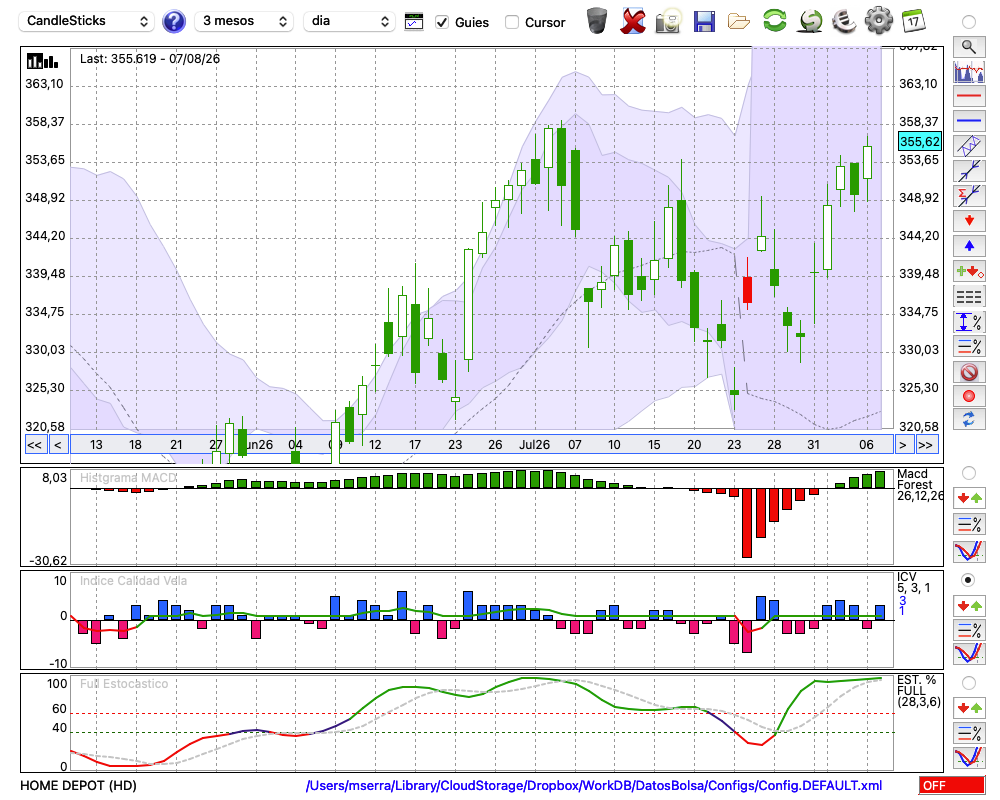Viewport: 1000px width, 800px height.
Task: Click the << rewind button on timeline
Action: (x=34, y=445)
